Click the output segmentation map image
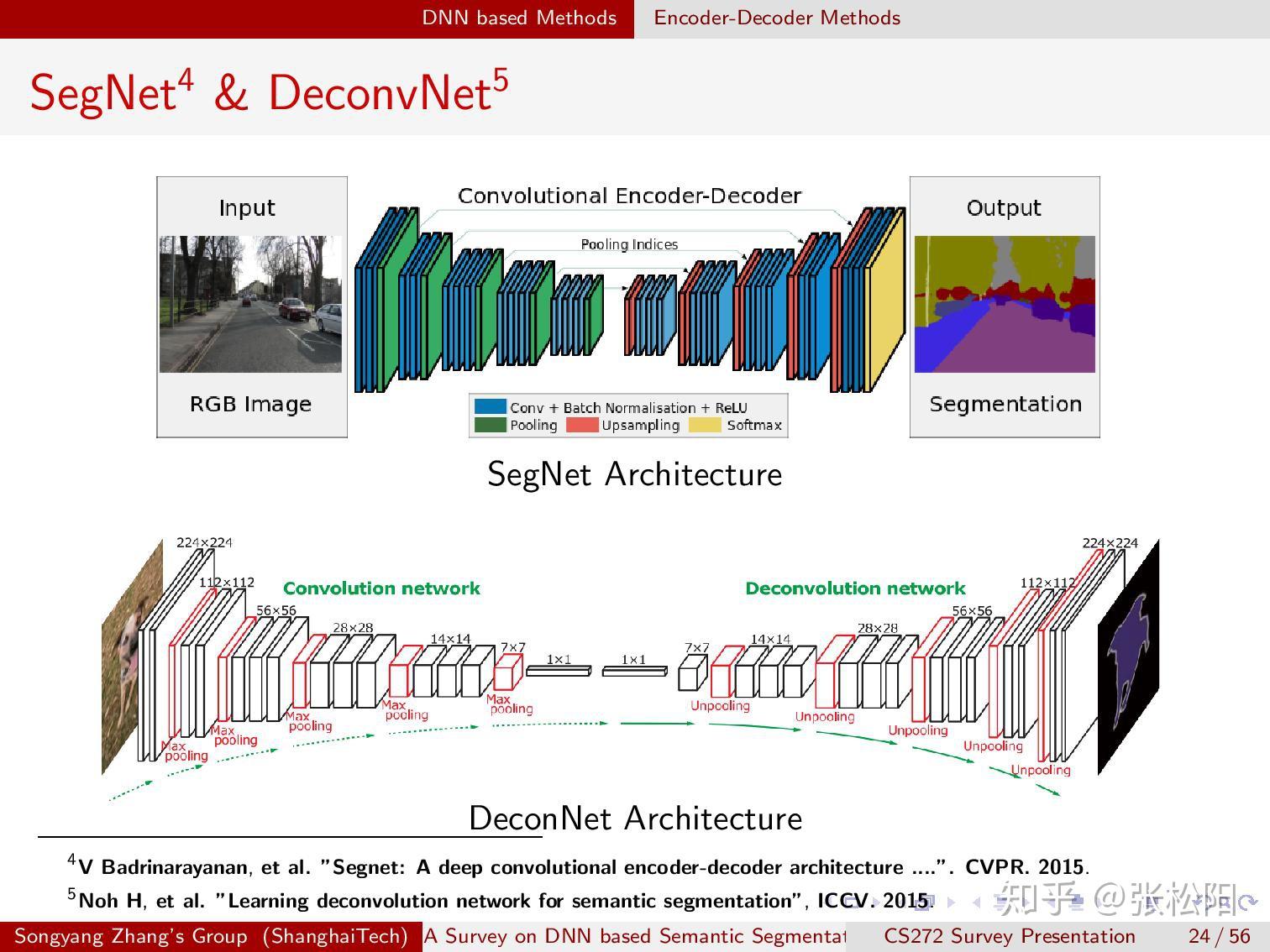This screenshot has height=952, width=1270. point(1005,304)
